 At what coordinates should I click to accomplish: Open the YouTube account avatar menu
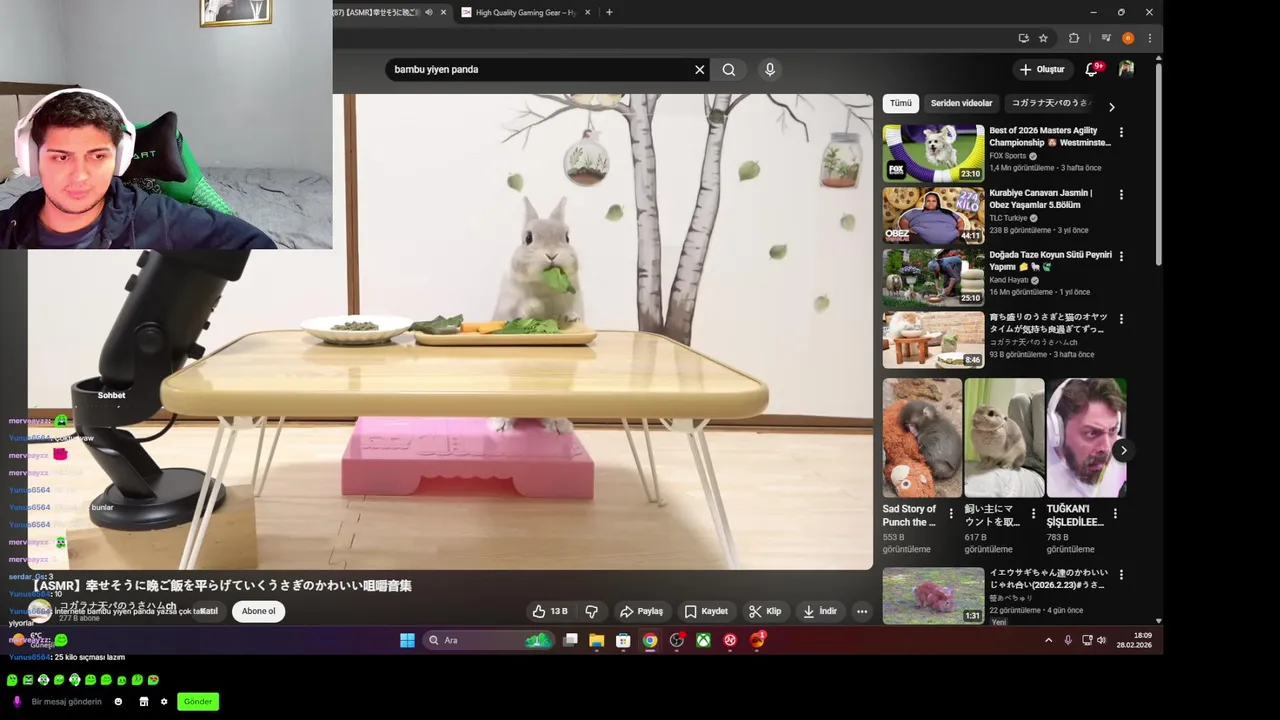click(x=1126, y=69)
